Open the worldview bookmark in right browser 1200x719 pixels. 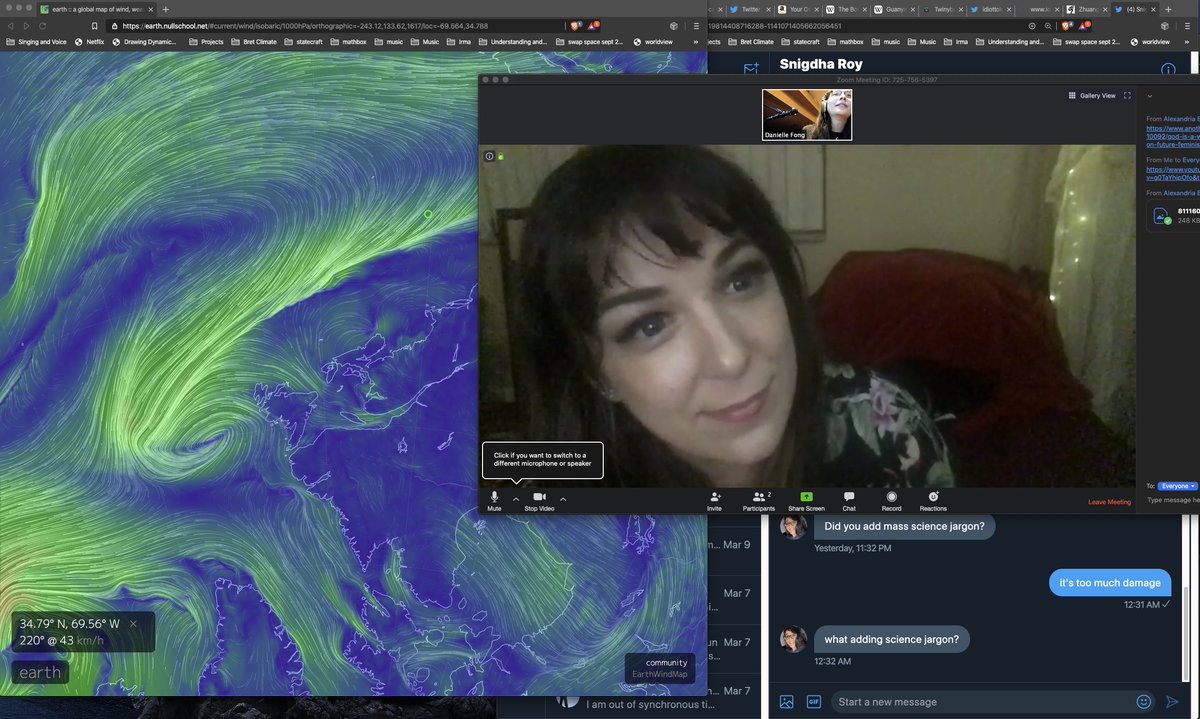click(x=1150, y=42)
